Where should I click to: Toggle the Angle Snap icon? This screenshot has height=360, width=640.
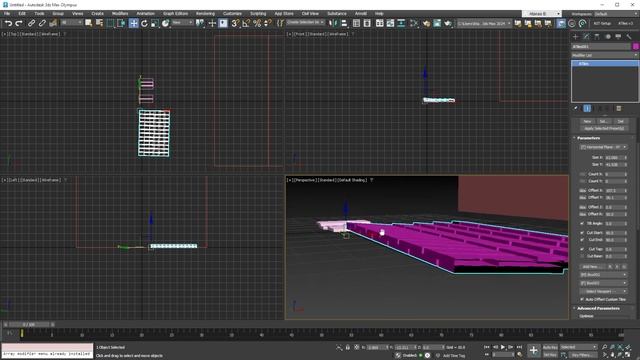[x=246, y=23]
